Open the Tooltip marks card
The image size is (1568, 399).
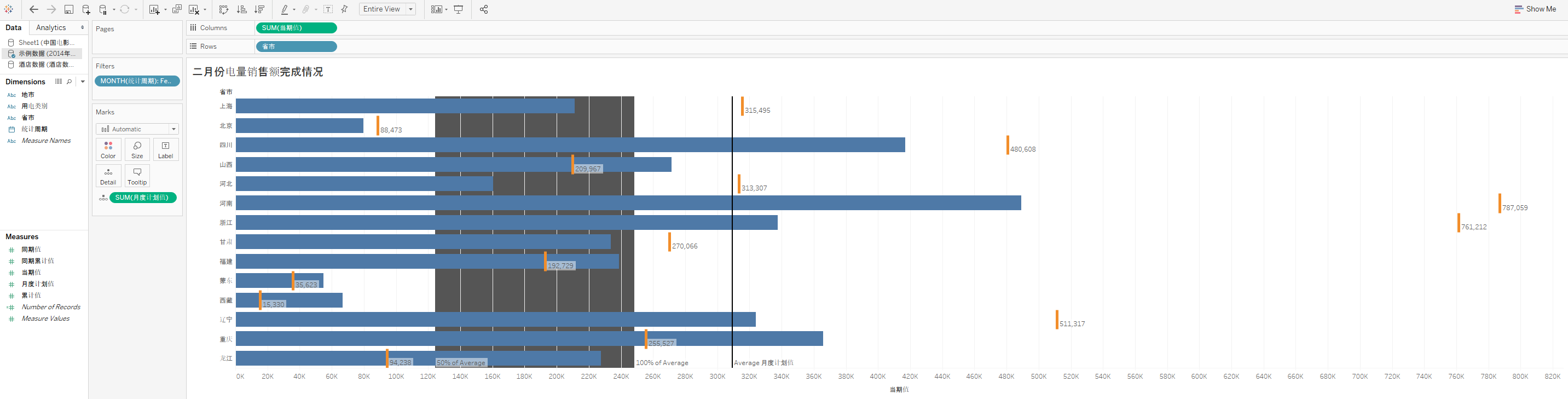click(137, 176)
